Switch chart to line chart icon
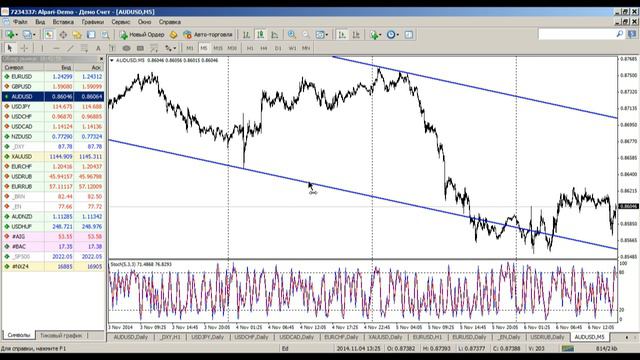The height and width of the screenshot is (360, 640). [x=275, y=35]
